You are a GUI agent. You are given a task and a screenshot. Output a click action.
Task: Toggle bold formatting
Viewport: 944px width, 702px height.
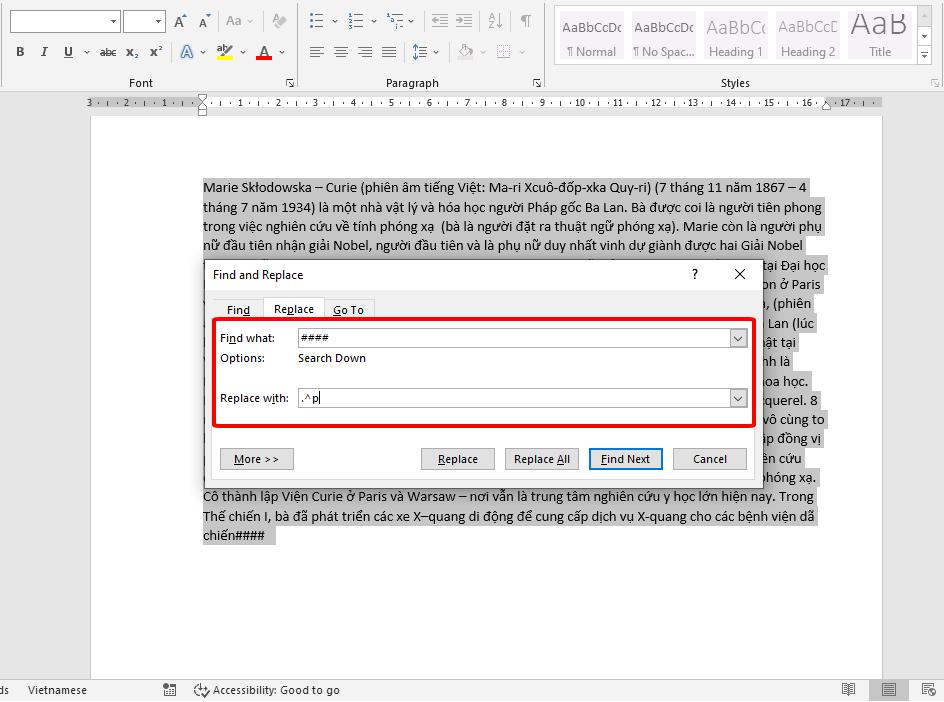(x=19, y=51)
